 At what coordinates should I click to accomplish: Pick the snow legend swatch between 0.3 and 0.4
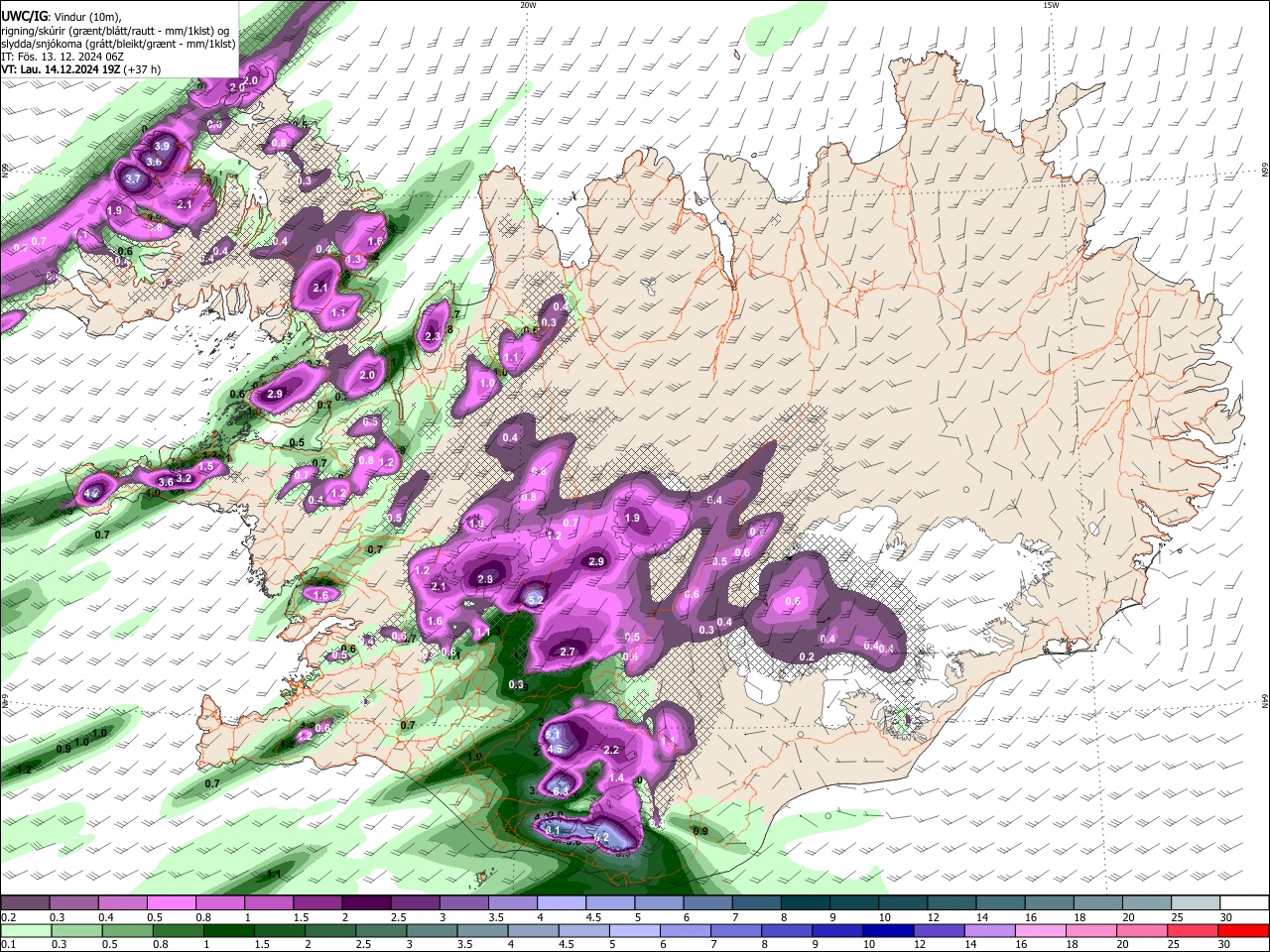73,903
